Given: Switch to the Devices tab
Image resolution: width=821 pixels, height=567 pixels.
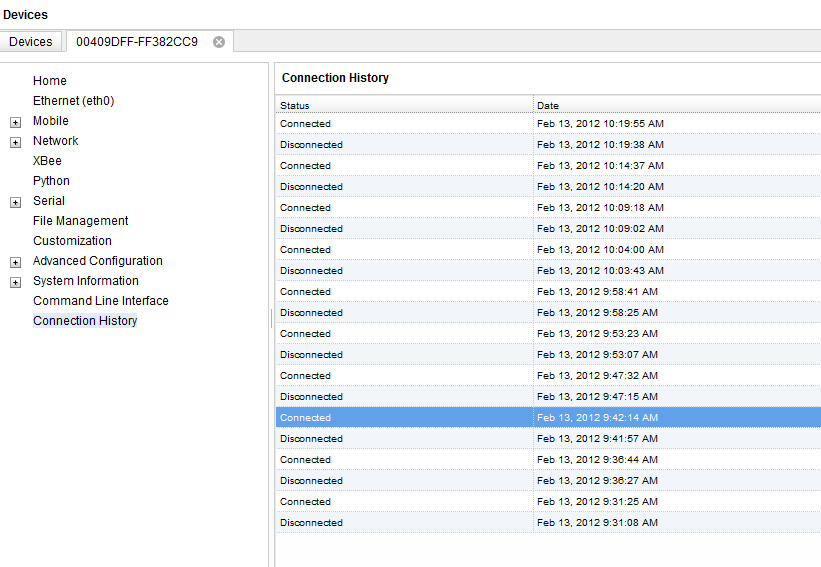Looking at the screenshot, I should pos(31,42).
